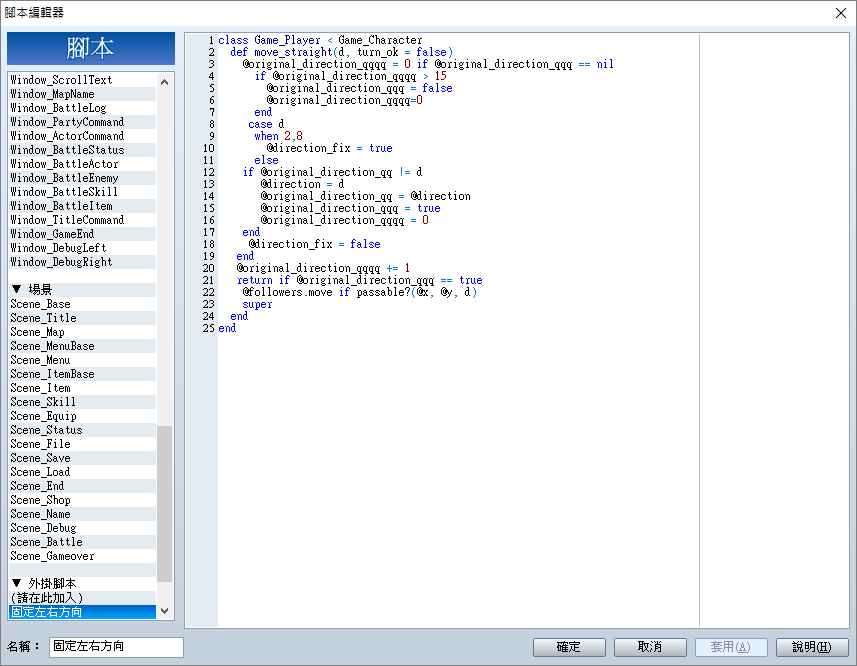Select Window_BattleStatus script
The width and height of the screenshot is (857, 666).
tap(83, 150)
